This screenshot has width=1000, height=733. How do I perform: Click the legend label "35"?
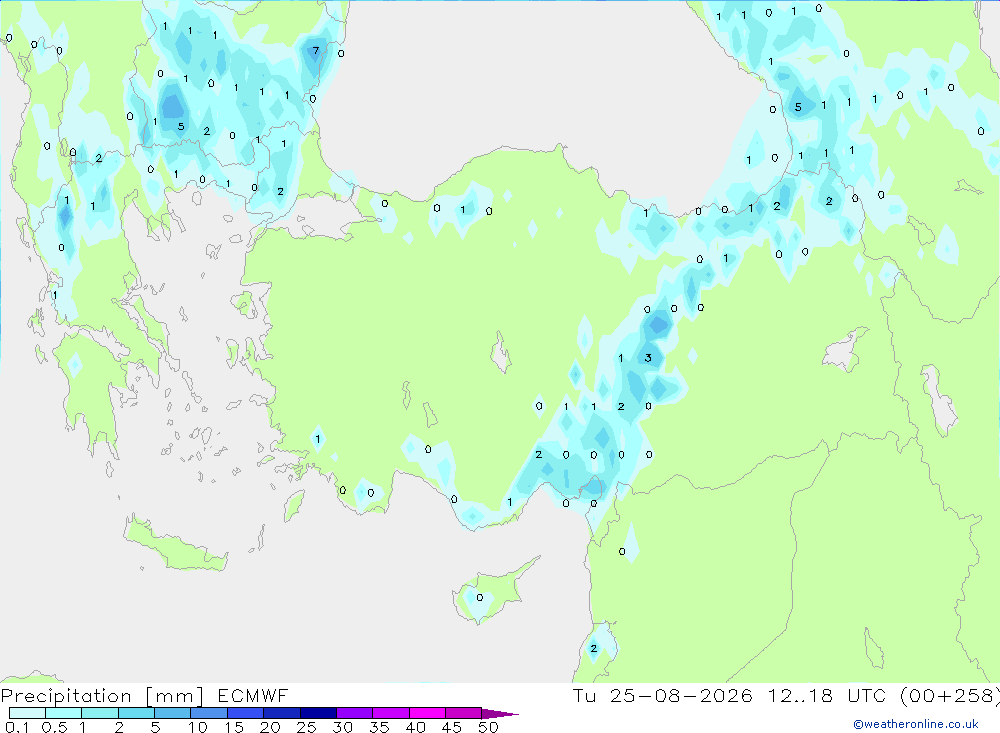[379, 727]
